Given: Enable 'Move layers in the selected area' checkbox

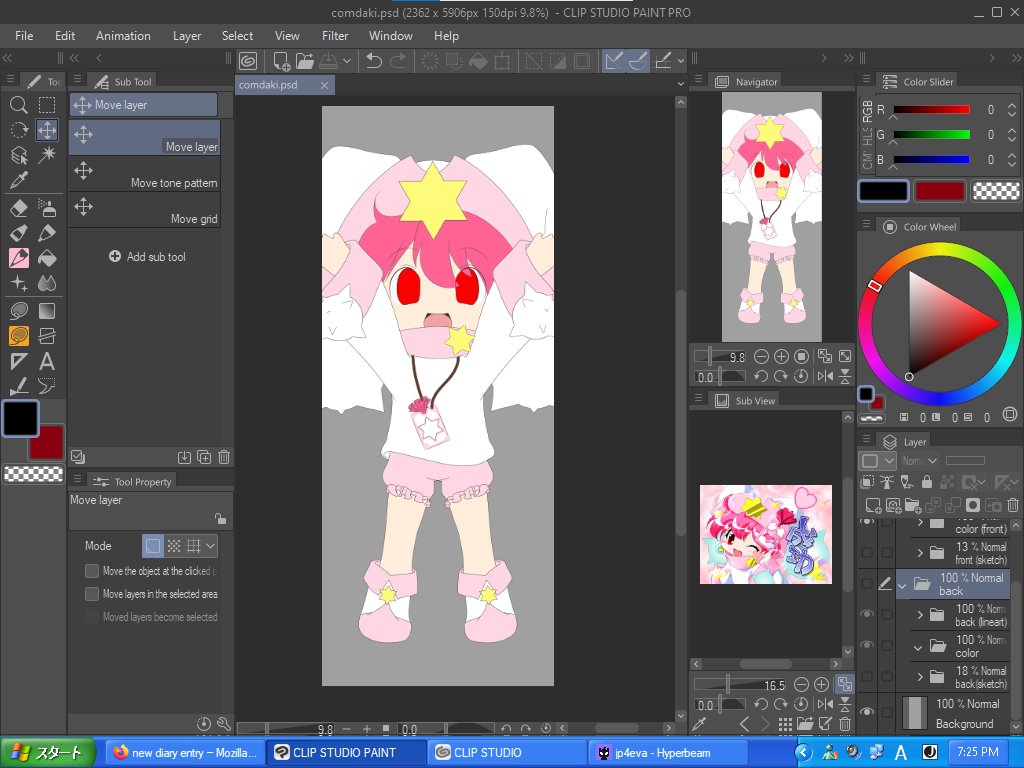Looking at the screenshot, I should 92,594.
